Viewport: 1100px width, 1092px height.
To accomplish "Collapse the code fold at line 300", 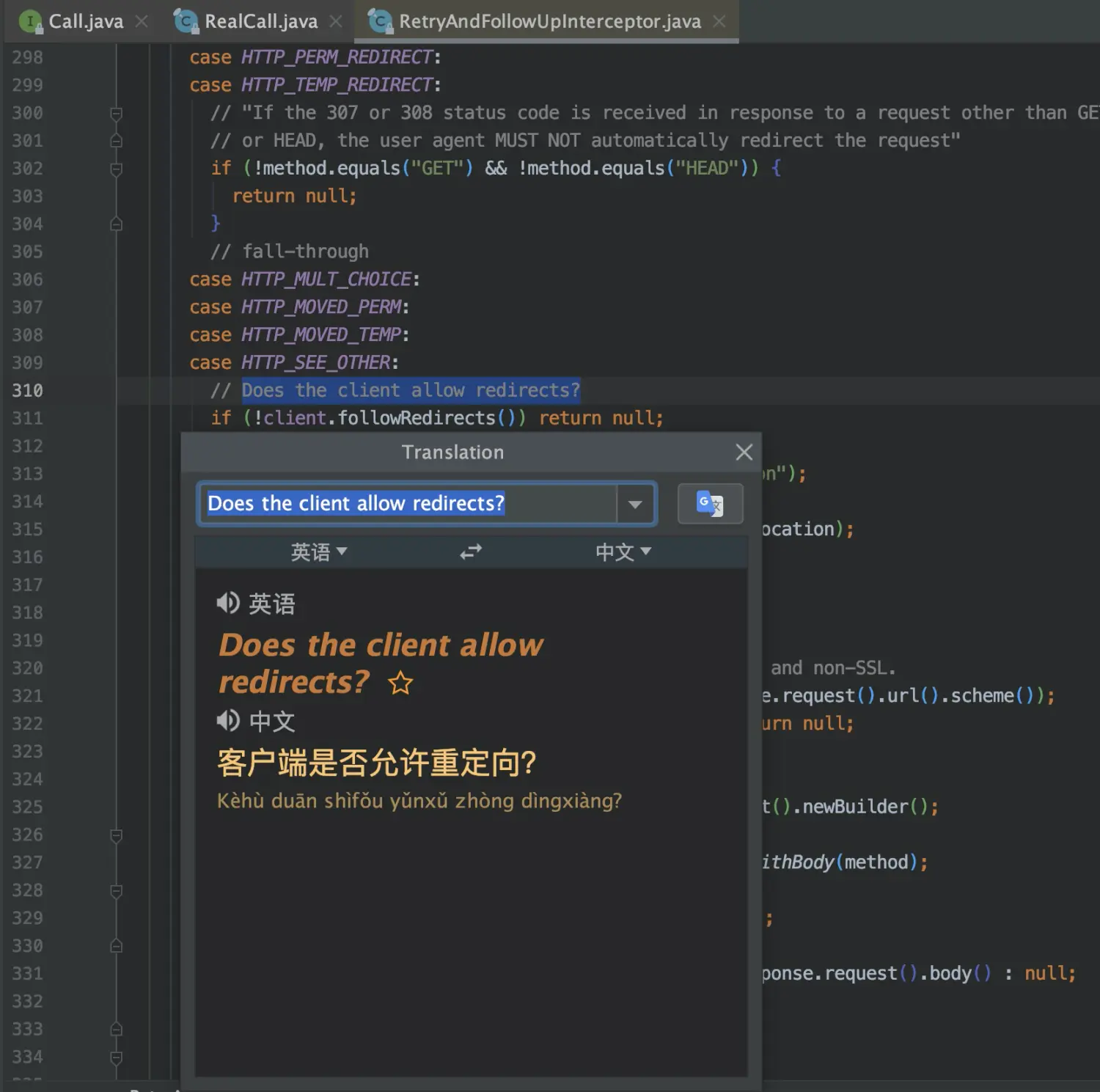I will coord(115,113).
